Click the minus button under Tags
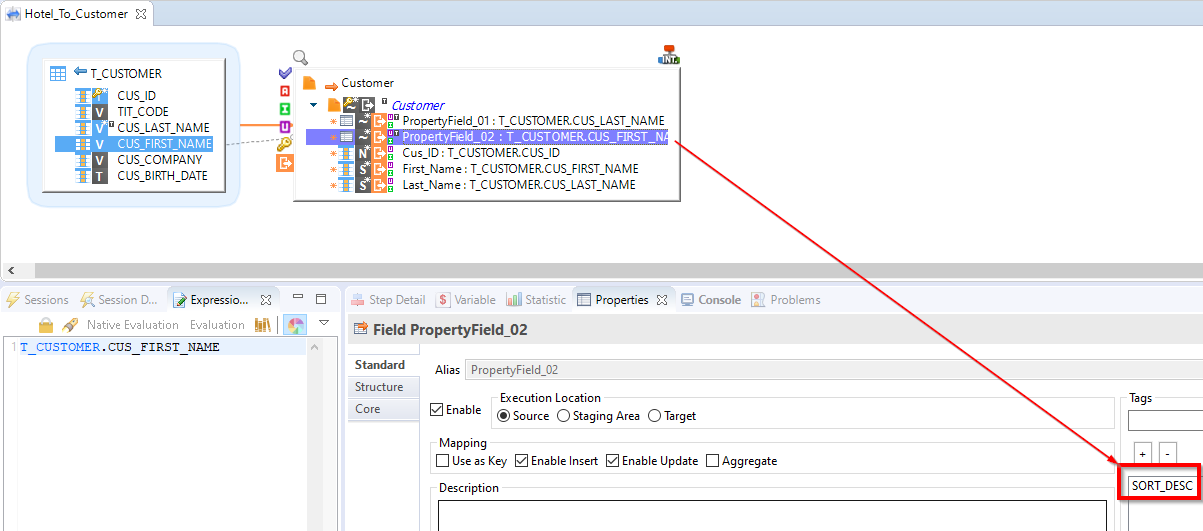This screenshot has height=531, width=1203. (1167, 453)
